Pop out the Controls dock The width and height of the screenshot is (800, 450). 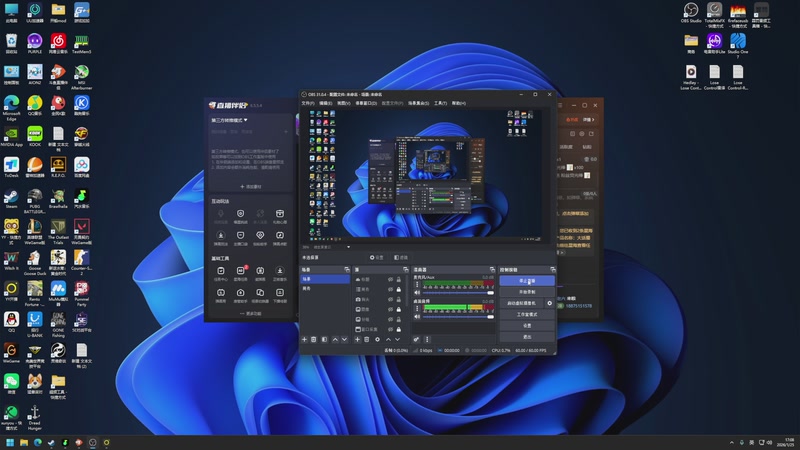pos(553,269)
